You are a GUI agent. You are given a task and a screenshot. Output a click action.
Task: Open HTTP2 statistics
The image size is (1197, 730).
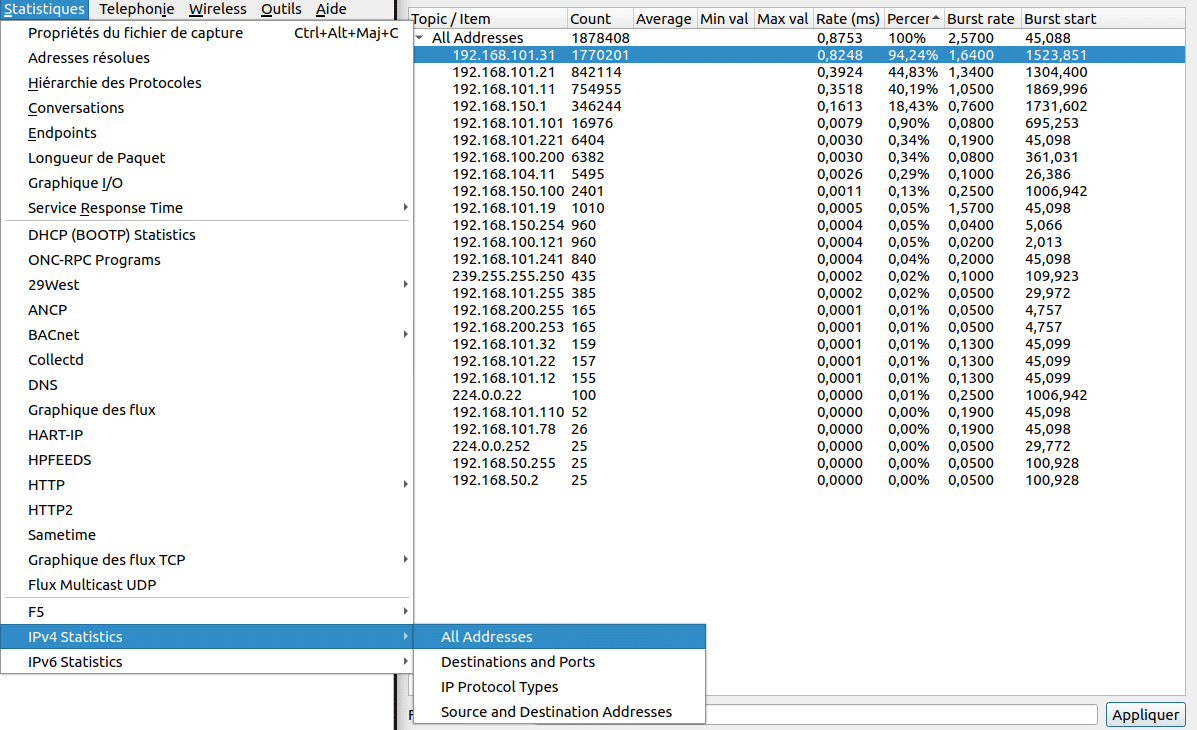[207, 510]
